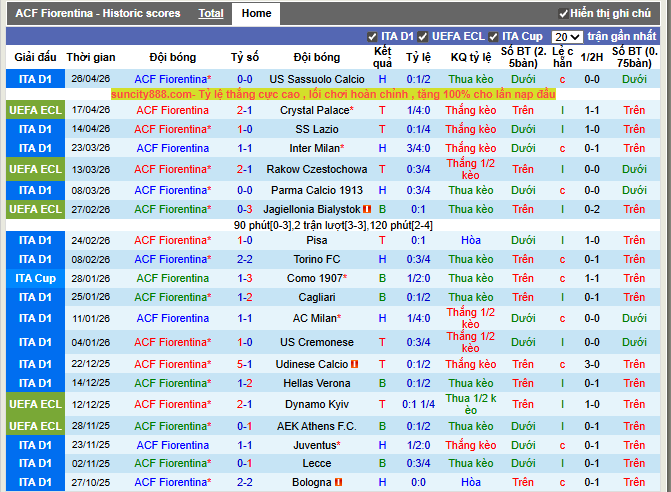
Task: Click the 5-1 score against Udinese Calcio
Action: (x=245, y=364)
